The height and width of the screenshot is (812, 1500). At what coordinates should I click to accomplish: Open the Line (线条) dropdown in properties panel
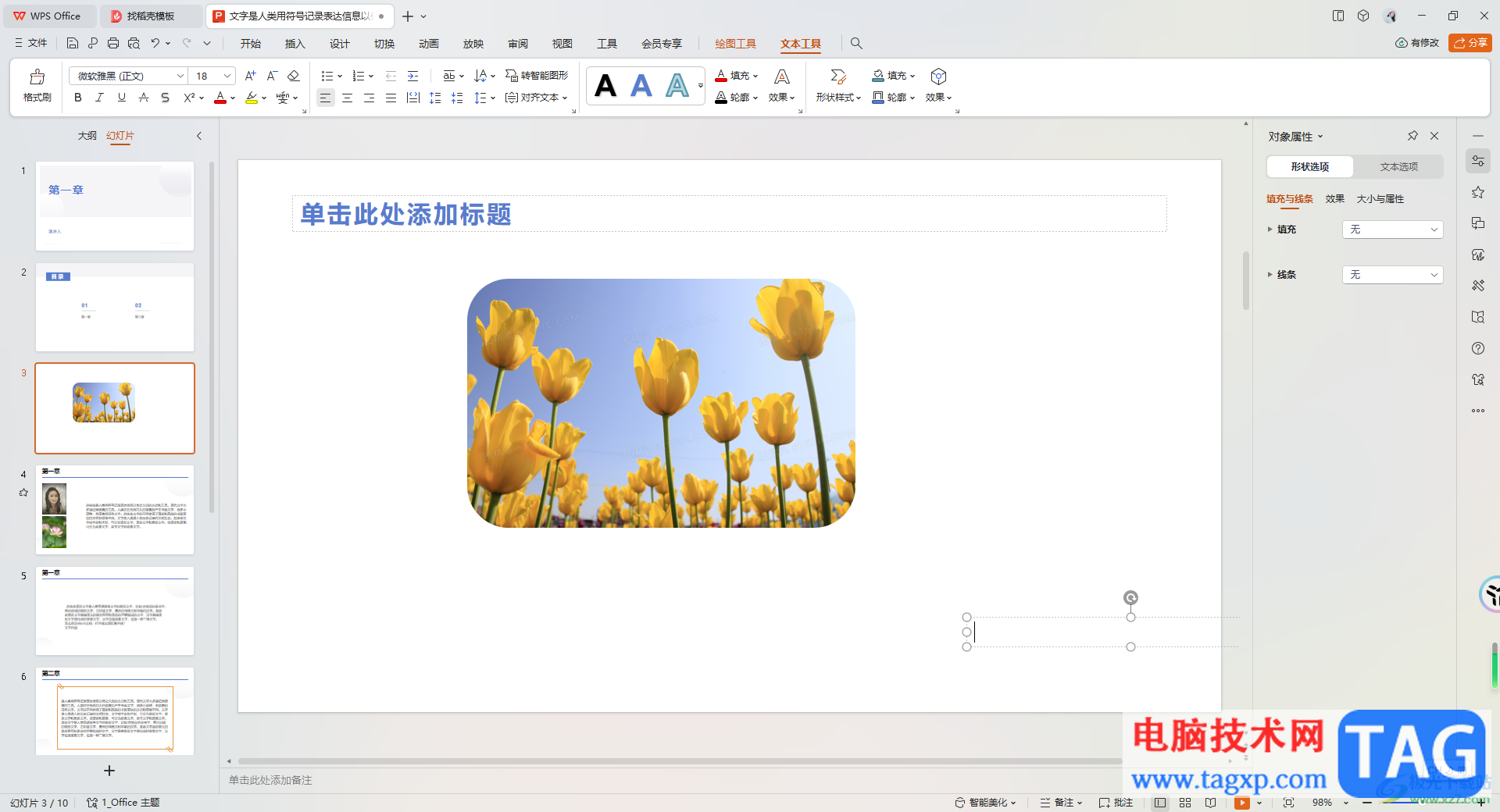click(x=1392, y=275)
